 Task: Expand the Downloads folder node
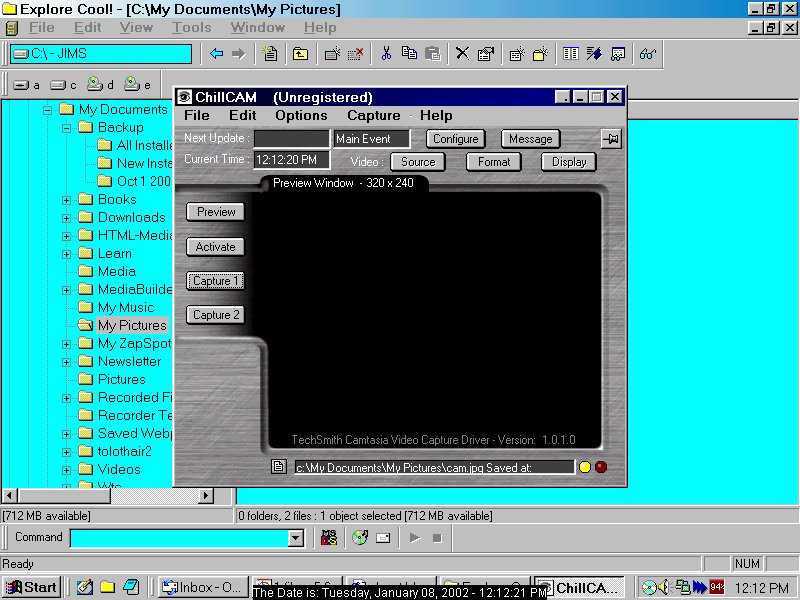[x=66, y=218]
